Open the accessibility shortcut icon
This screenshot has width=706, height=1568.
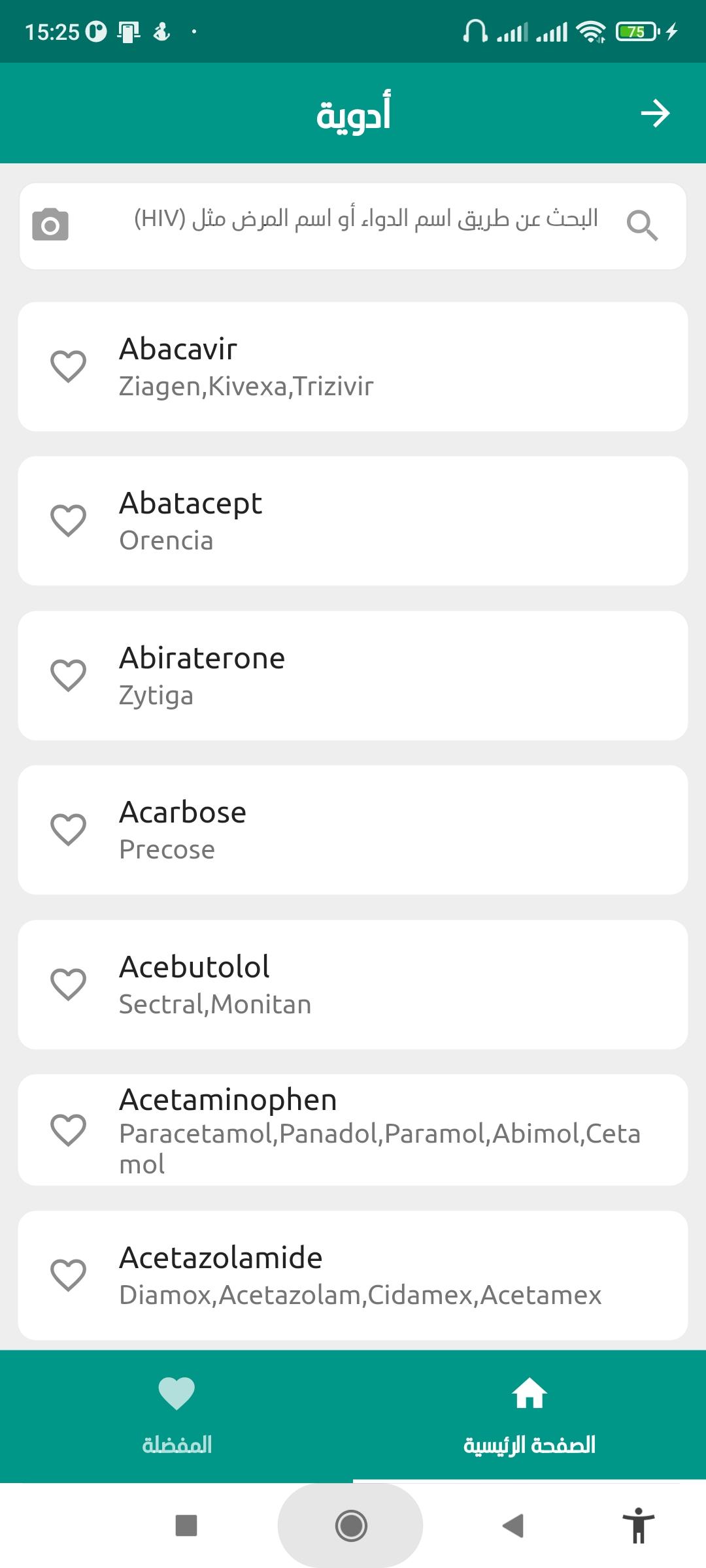coord(639,1526)
